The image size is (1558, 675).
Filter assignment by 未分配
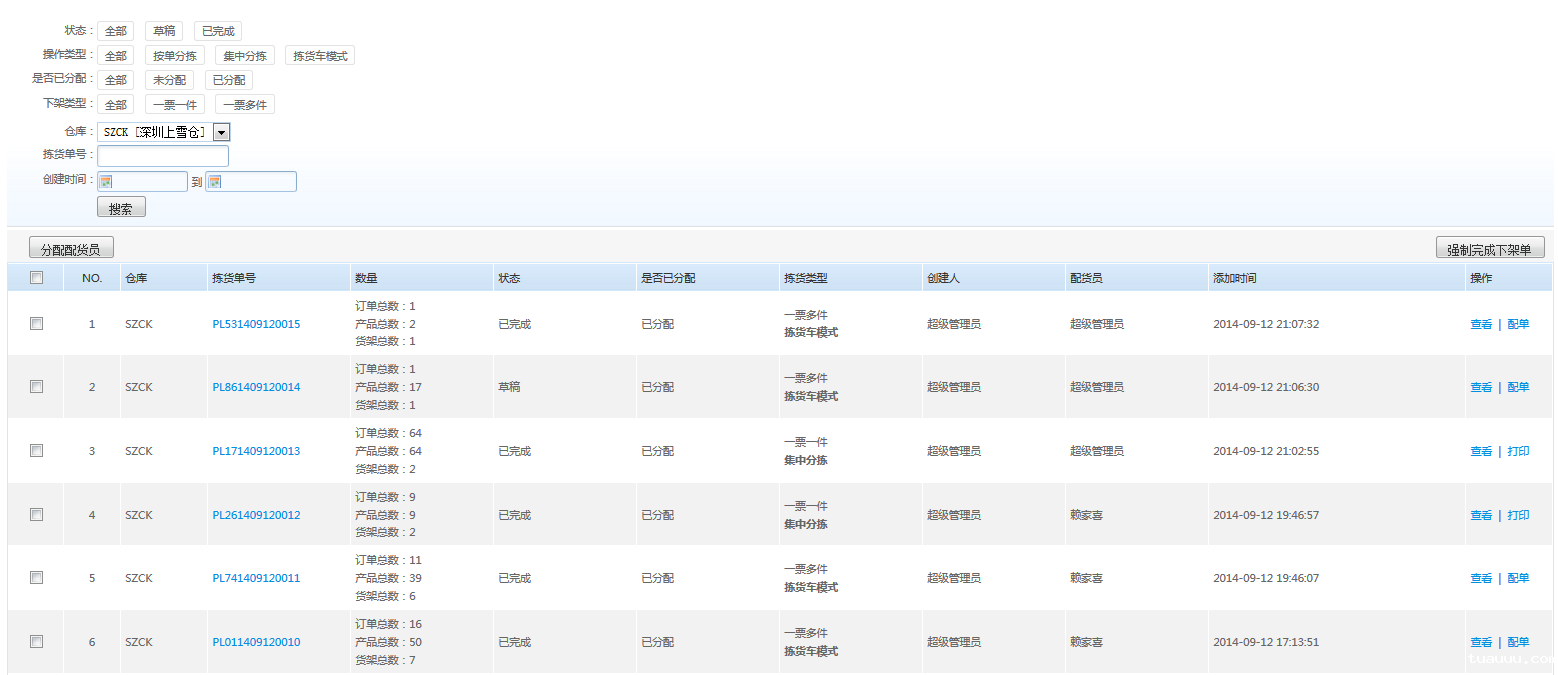(x=169, y=79)
